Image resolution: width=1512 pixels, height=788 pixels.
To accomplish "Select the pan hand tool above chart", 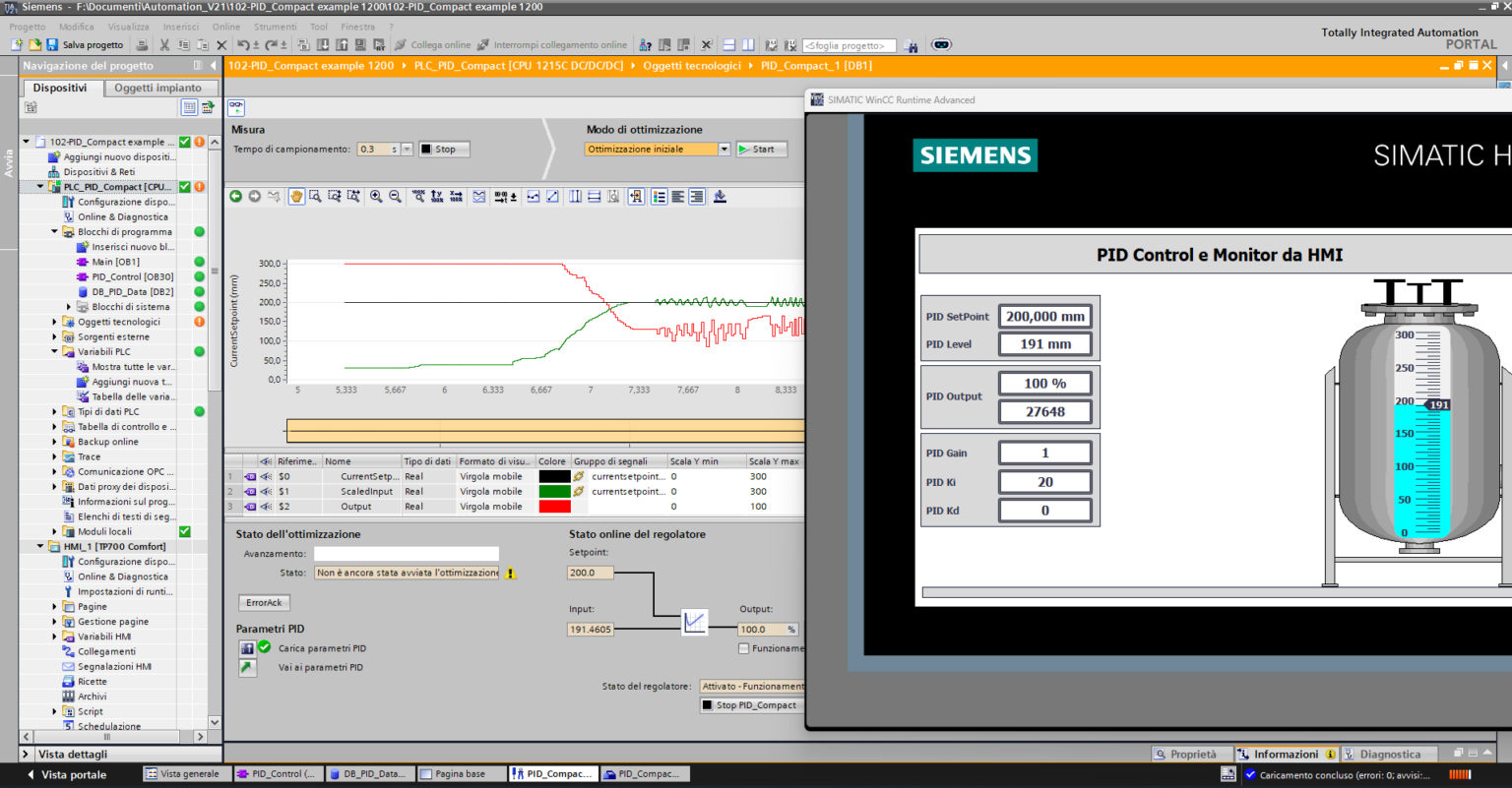I will pyautogui.click(x=296, y=197).
